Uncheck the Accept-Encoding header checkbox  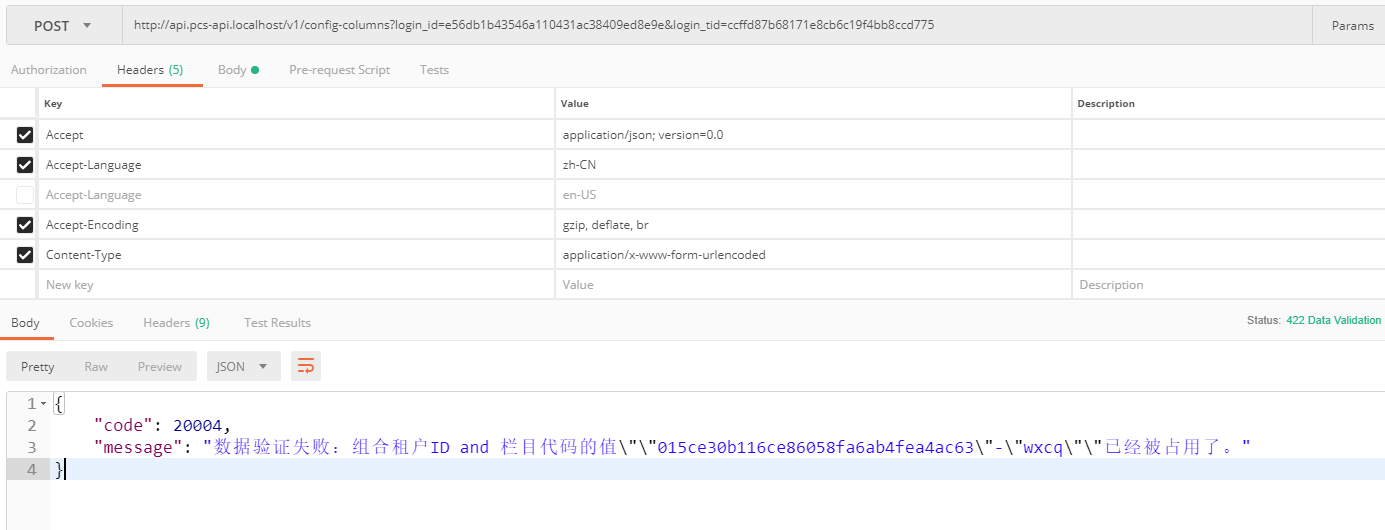click(x=25, y=225)
